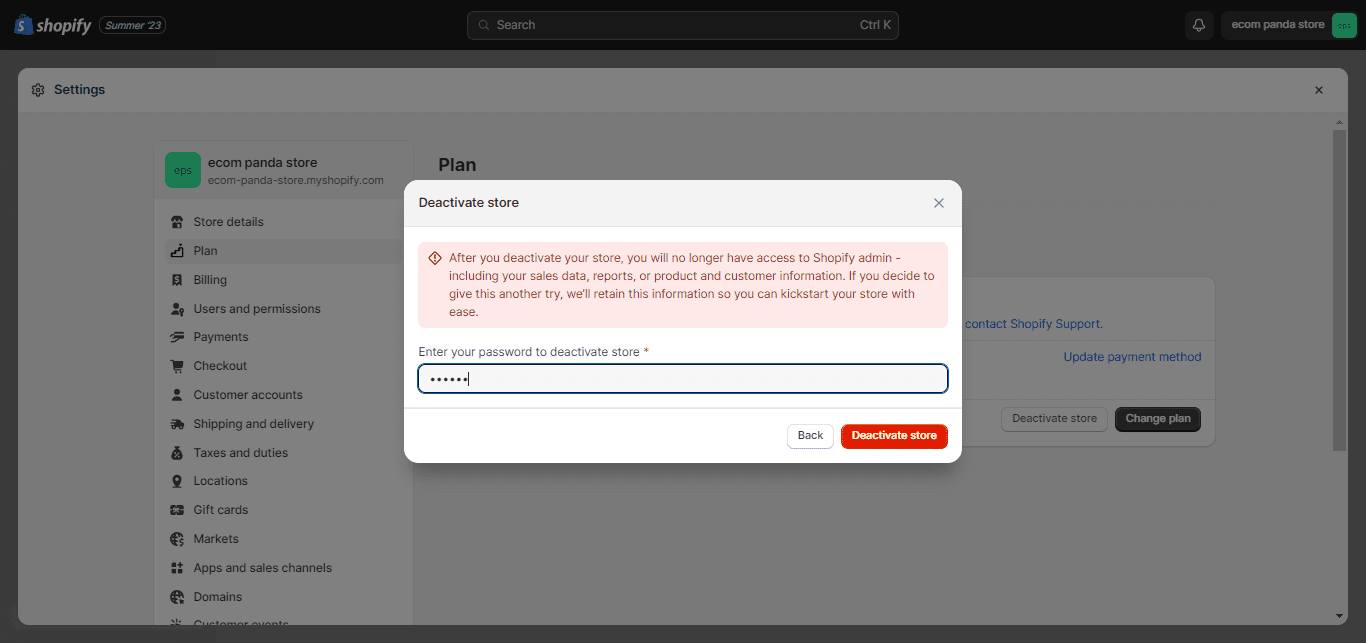Open Domains via its globe icon
This screenshot has width=1366, height=643.
pos(177,596)
